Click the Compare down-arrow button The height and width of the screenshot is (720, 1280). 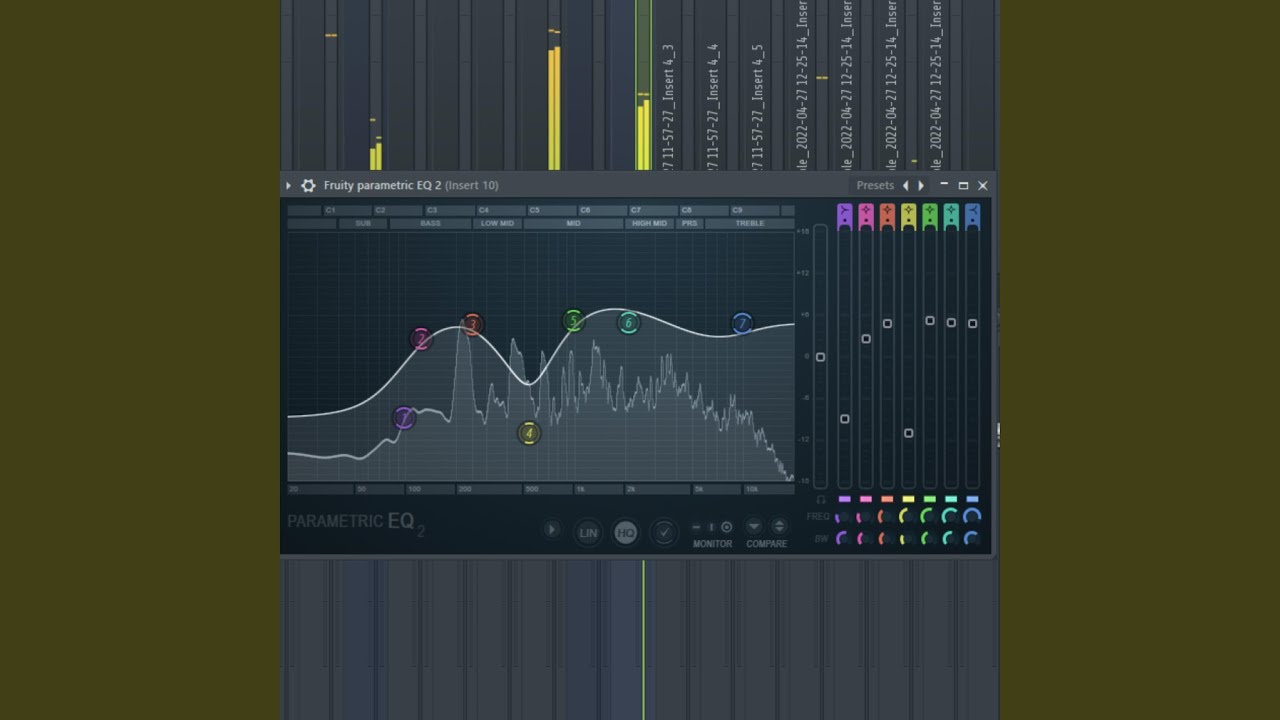click(754, 527)
